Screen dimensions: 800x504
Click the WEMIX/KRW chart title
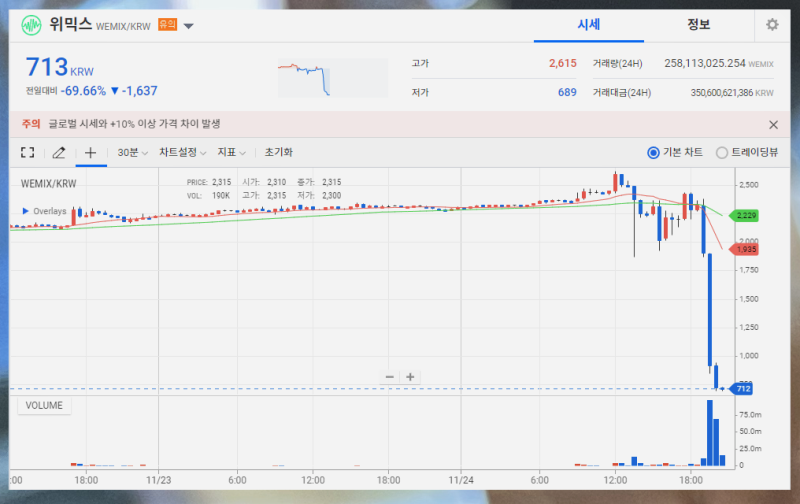point(48,184)
